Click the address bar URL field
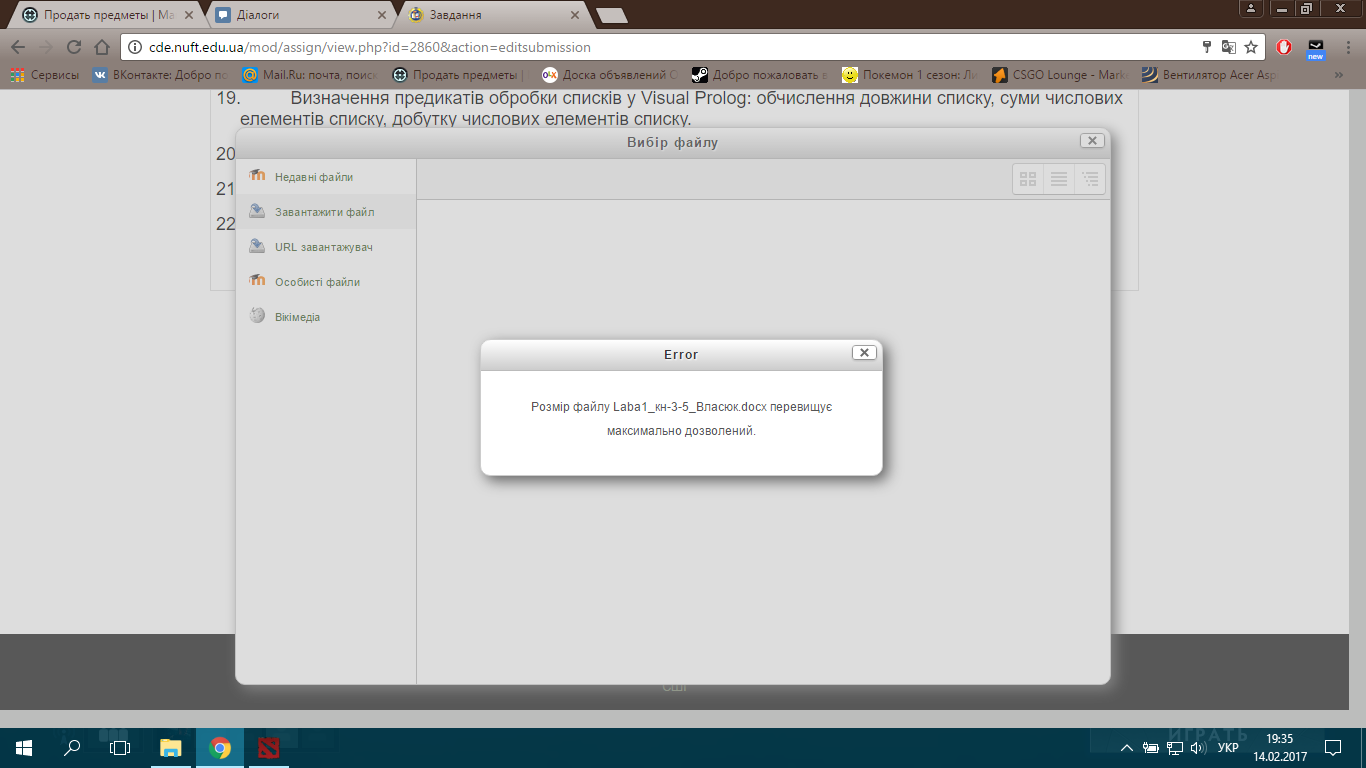Viewport: 1366px width, 768px height. 660,47
